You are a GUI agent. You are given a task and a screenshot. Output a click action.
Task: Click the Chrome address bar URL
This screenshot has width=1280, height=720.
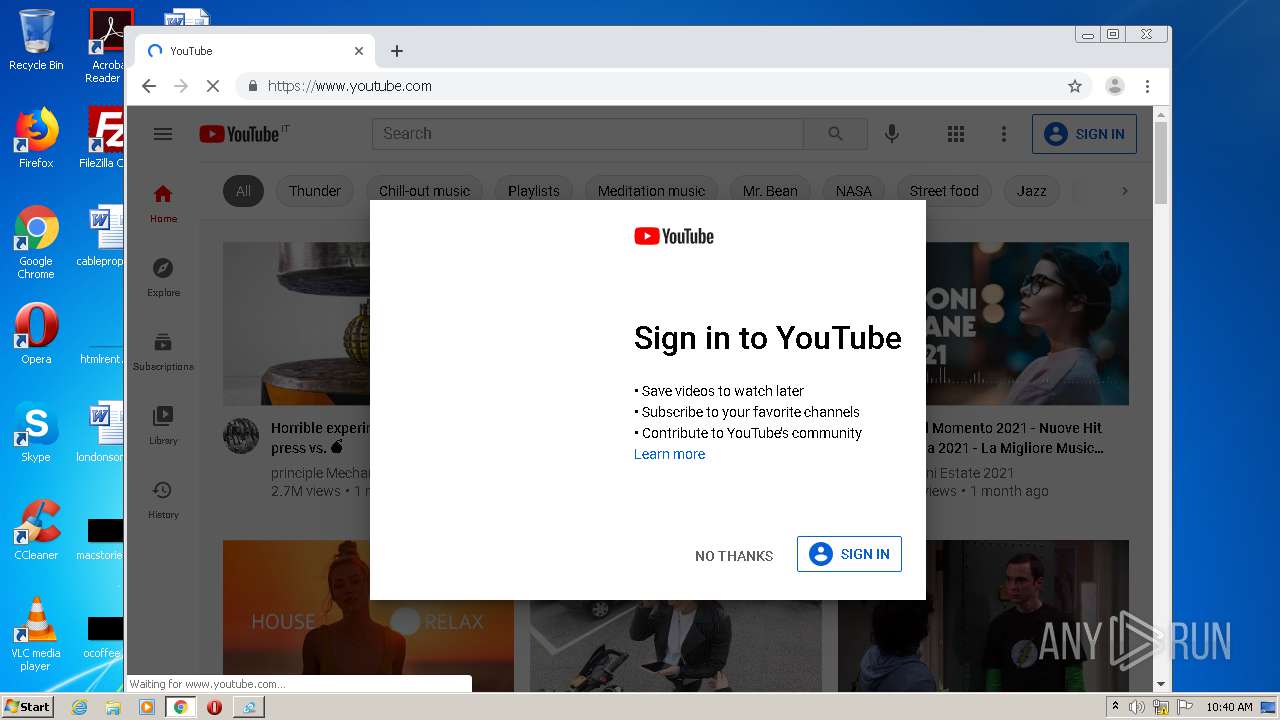tap(350, 86)
